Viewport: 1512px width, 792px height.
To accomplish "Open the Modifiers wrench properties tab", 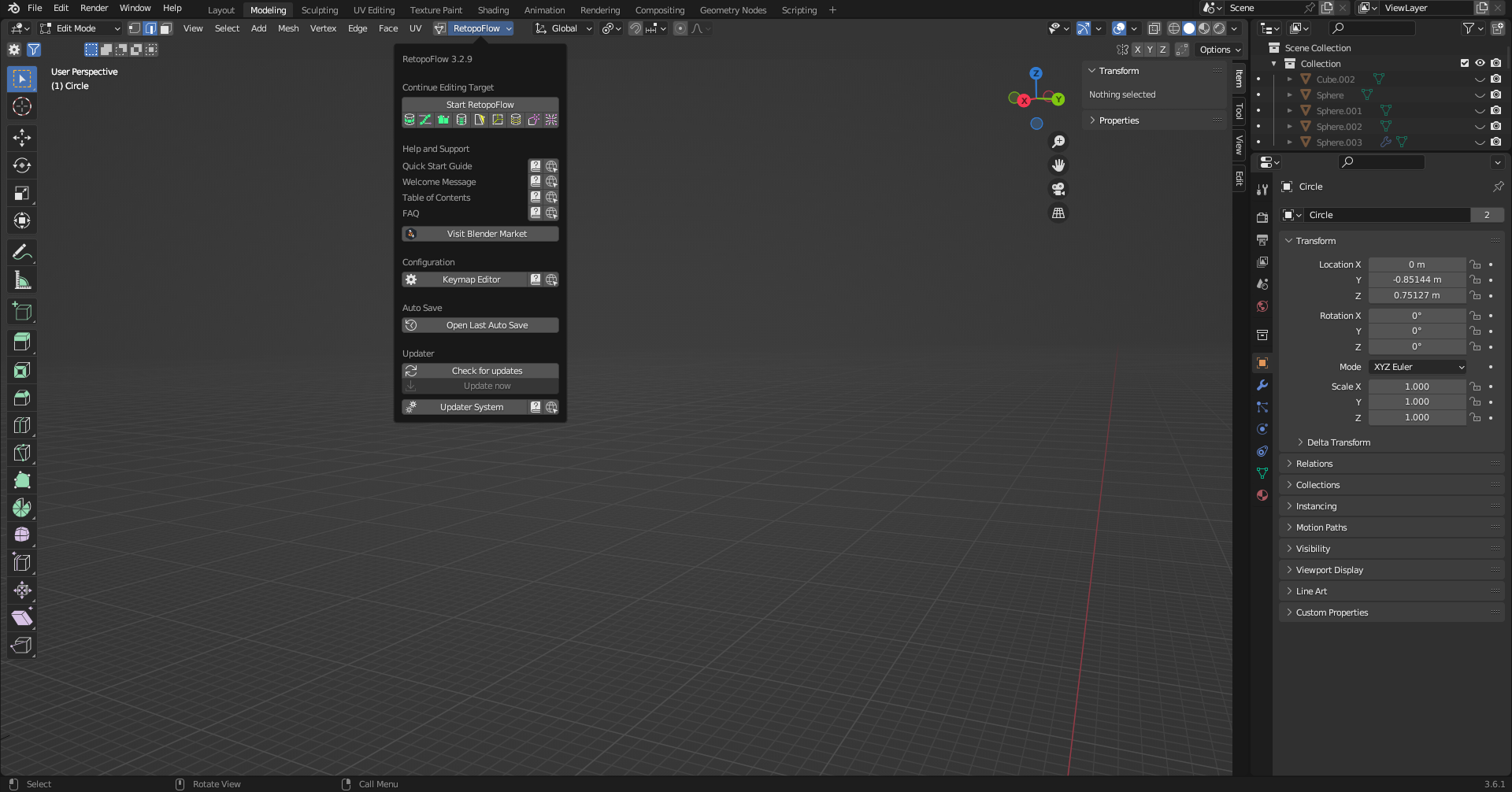I will coord(1262,385).
